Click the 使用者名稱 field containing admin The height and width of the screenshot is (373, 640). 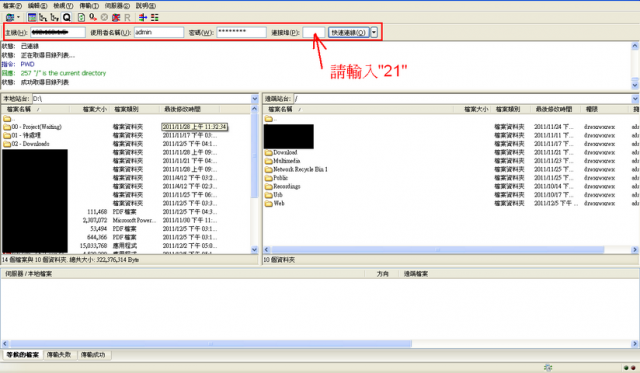pos(159,32)
